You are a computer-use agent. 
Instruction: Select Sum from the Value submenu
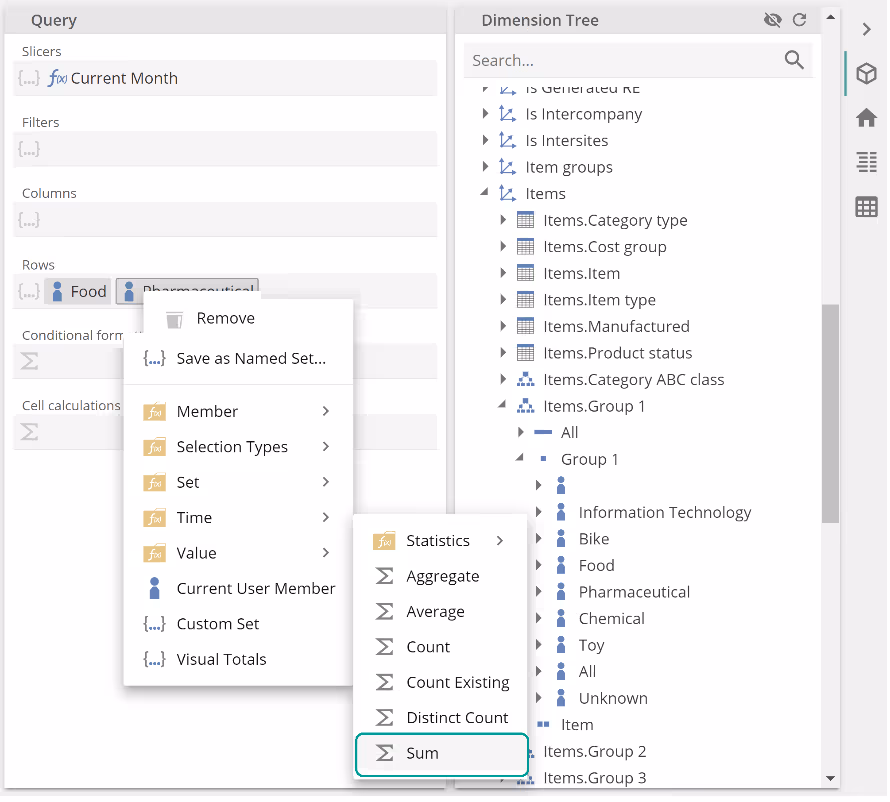422,754
